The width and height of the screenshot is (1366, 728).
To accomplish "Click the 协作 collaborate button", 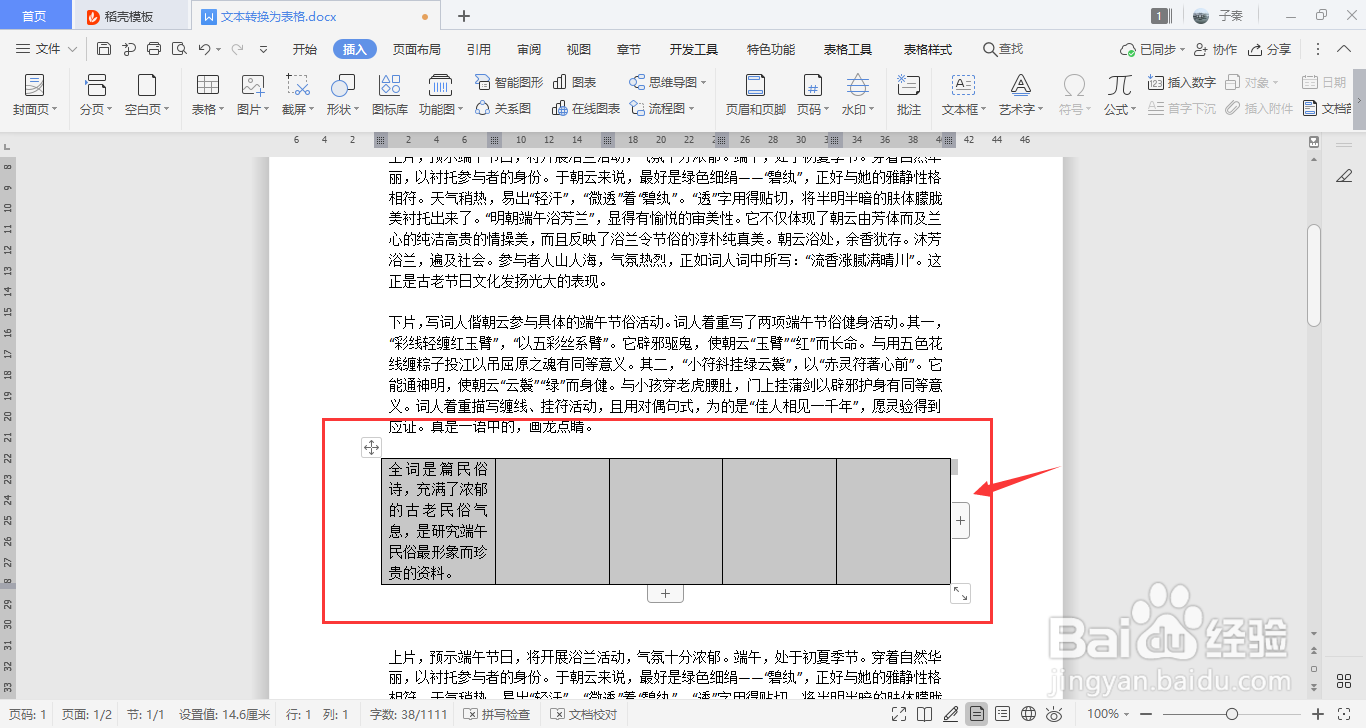I will [1215, 49].
